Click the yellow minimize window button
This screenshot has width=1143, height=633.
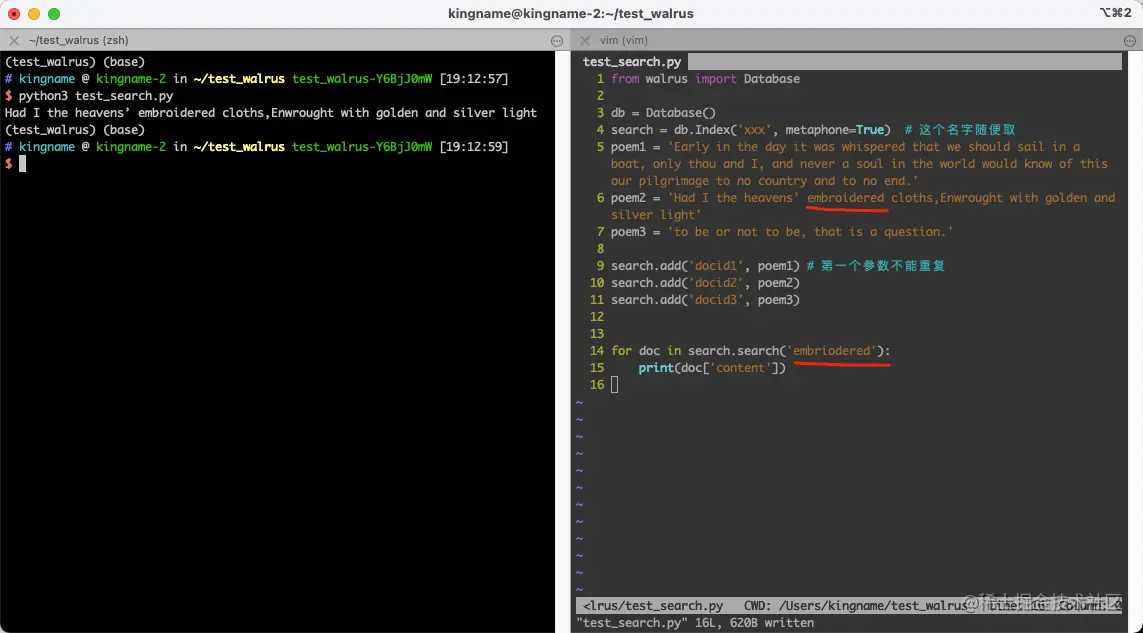click(34, 14)
